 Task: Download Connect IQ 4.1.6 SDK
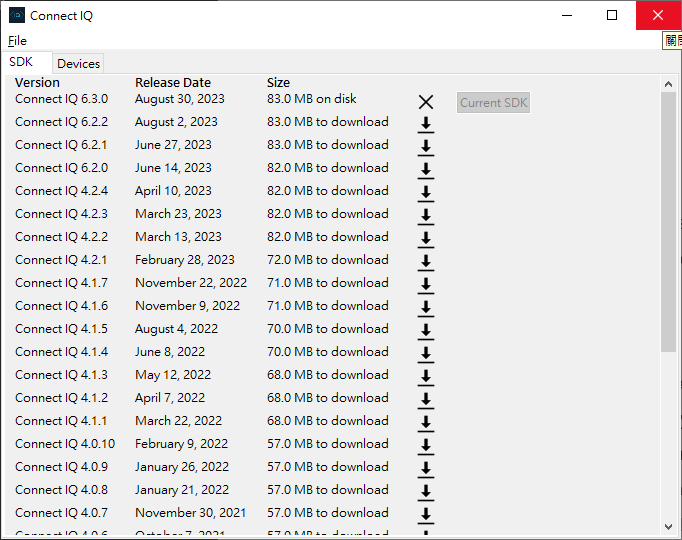426,309
